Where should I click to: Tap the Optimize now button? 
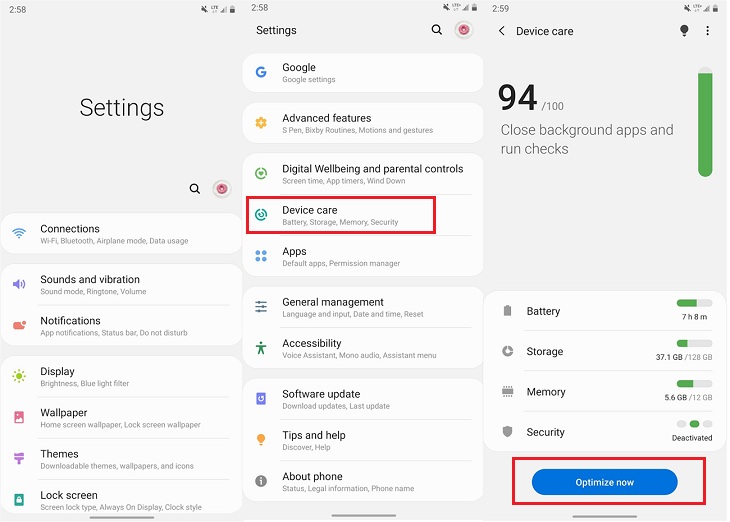[604, 482]
